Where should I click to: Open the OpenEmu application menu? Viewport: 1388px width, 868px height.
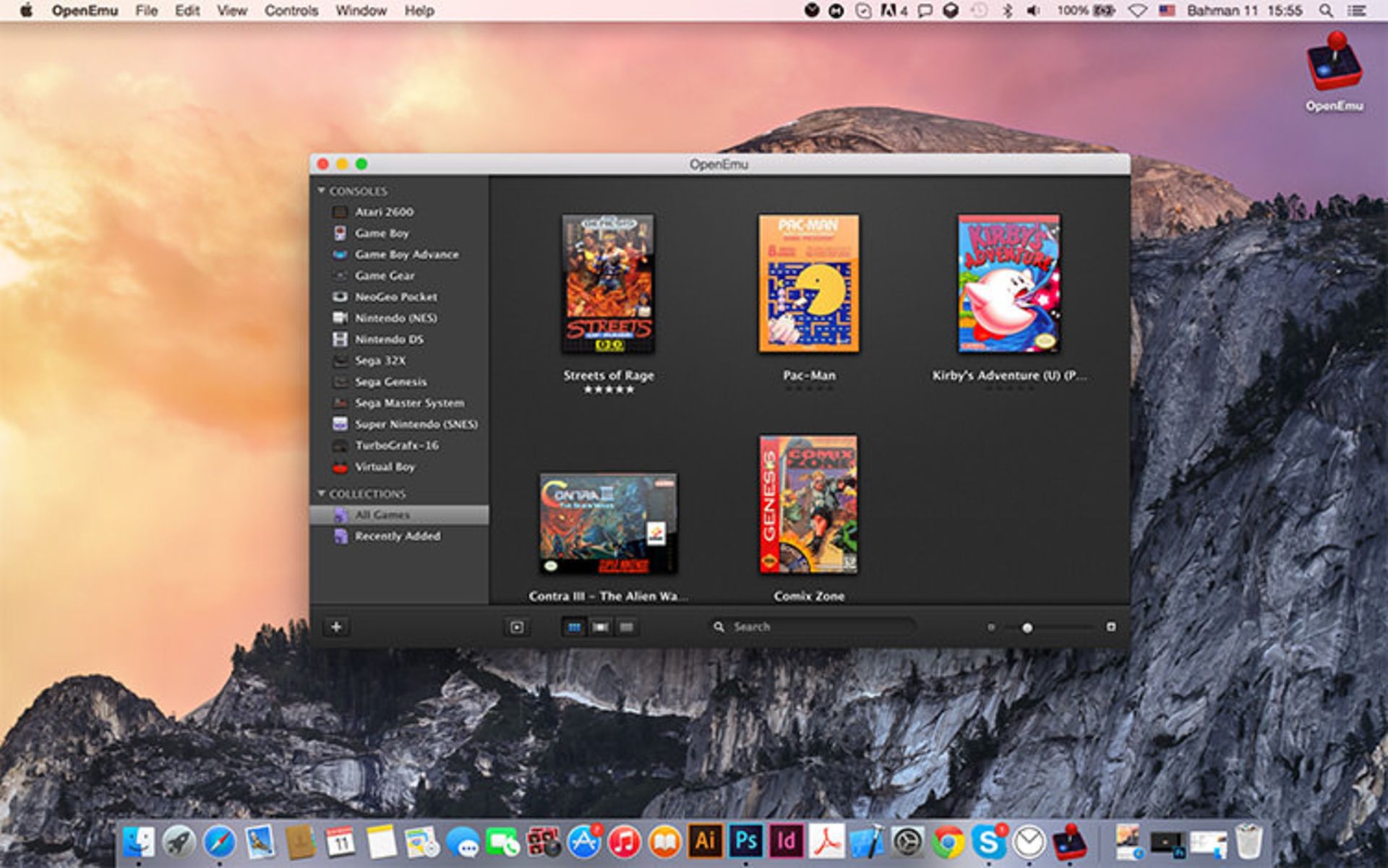[x=85, y=11]
